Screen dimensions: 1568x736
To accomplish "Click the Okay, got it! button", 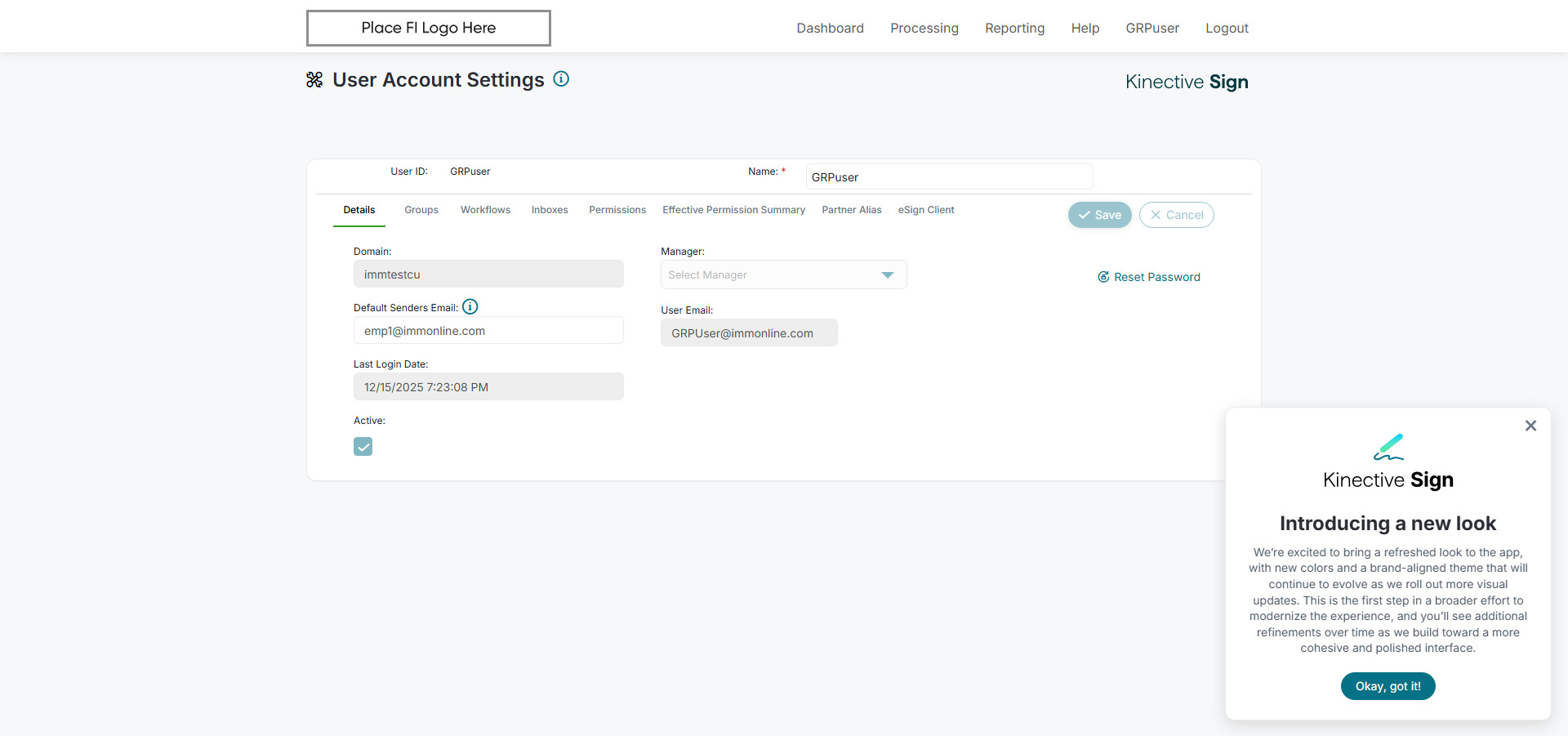I will click(x=1388, y=686).
